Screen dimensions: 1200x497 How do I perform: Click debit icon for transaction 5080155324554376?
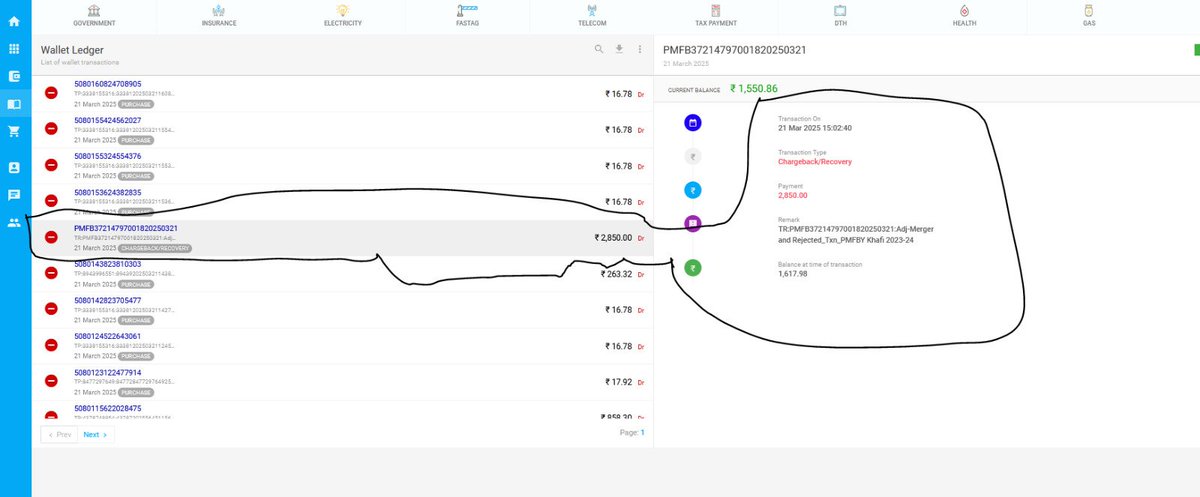(x=51, y=165)
